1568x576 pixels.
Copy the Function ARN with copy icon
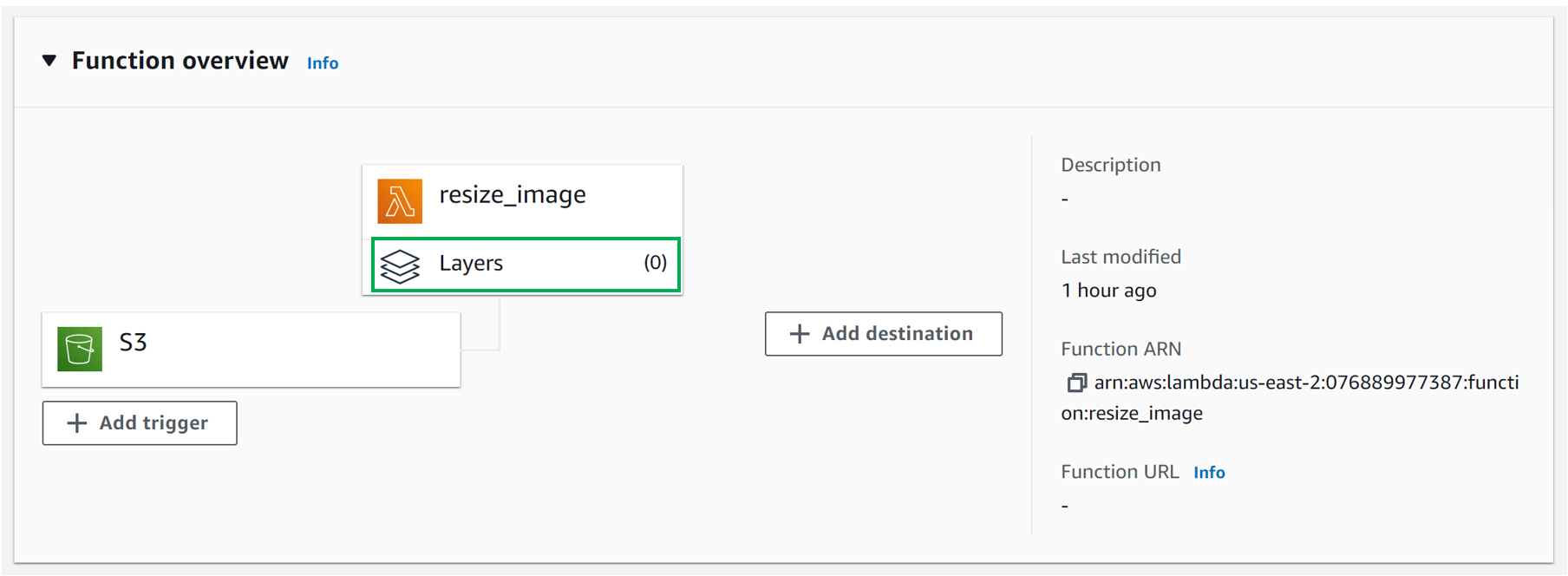(1076, 383)
